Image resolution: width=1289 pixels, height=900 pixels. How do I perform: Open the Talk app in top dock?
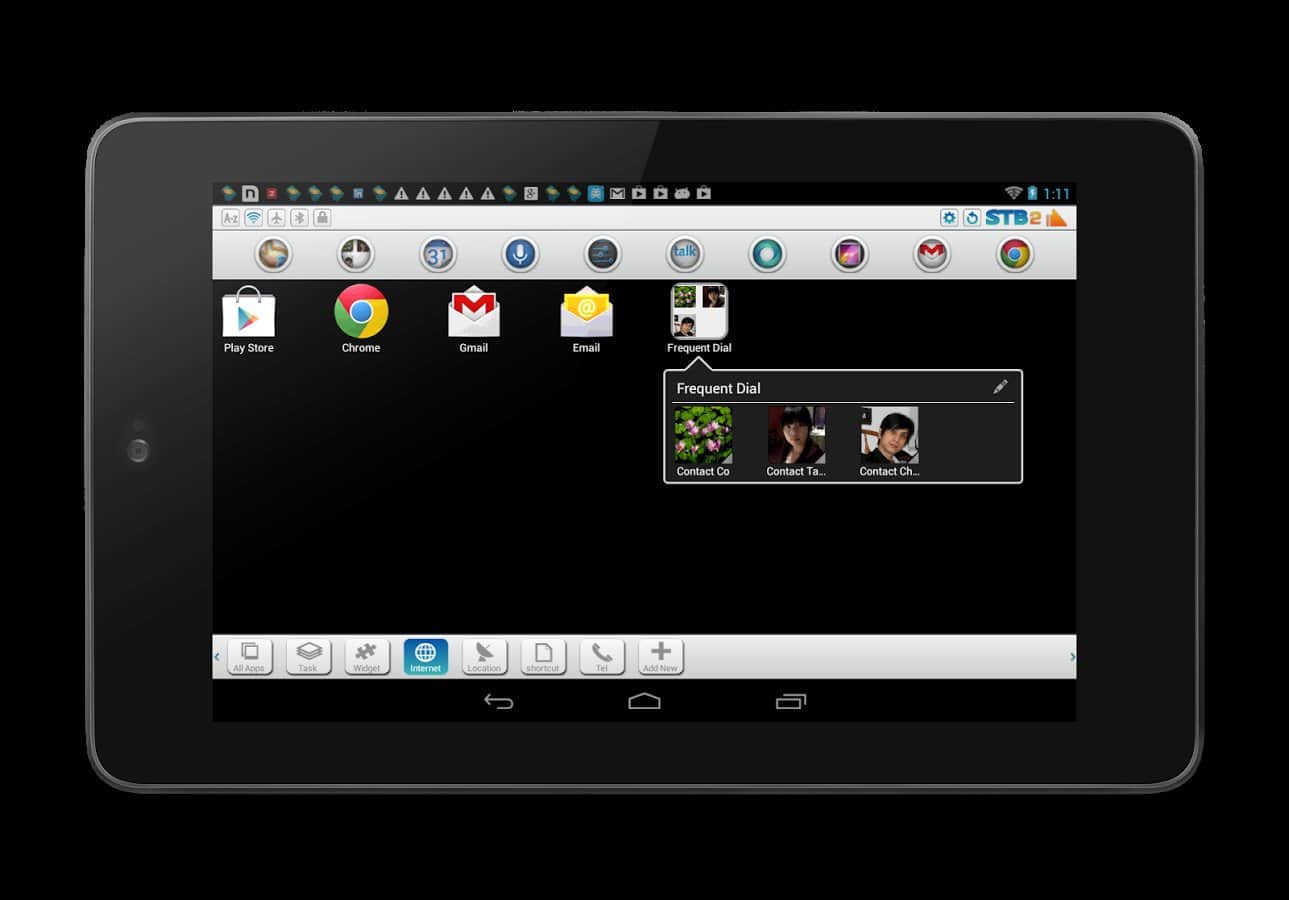pos(685,255)
